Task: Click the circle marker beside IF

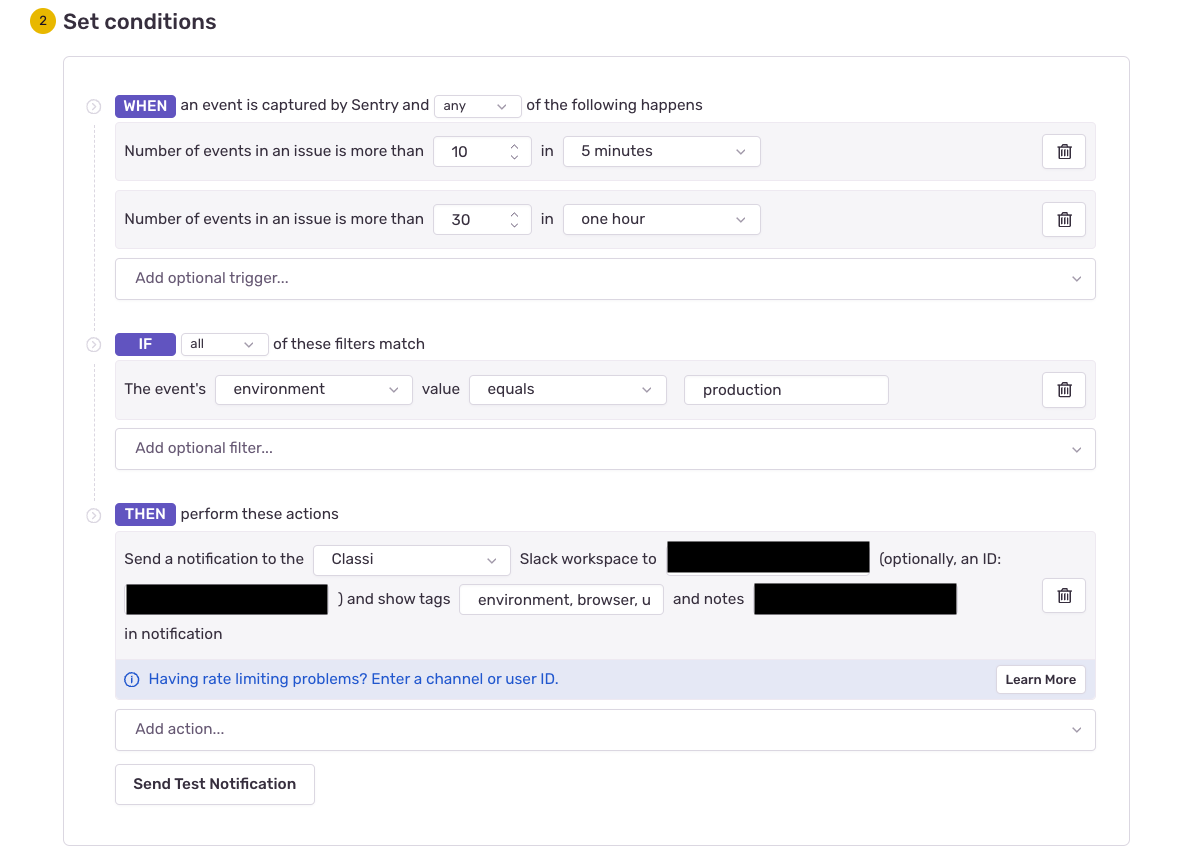Action: pos(94,345)
